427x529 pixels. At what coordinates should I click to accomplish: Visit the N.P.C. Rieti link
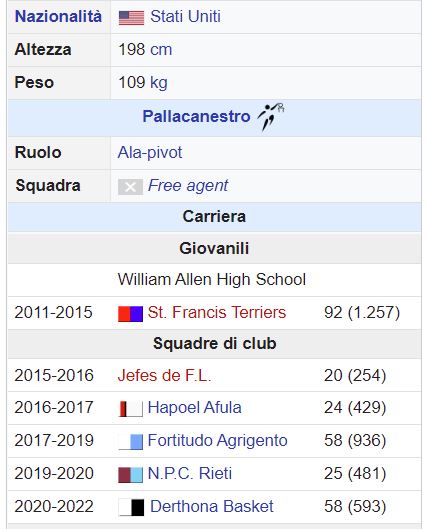coord(190,473)
